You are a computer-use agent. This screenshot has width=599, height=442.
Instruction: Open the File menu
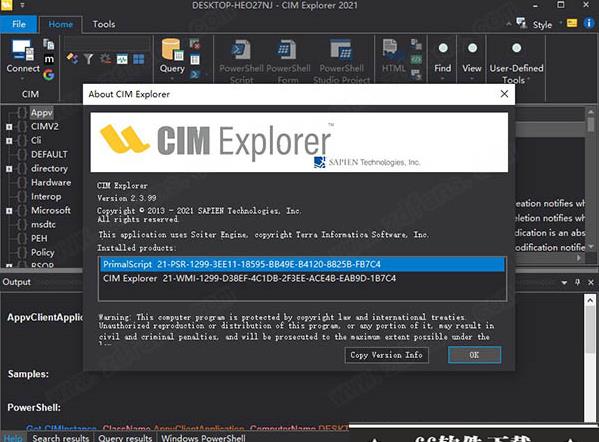pos(19,24)
